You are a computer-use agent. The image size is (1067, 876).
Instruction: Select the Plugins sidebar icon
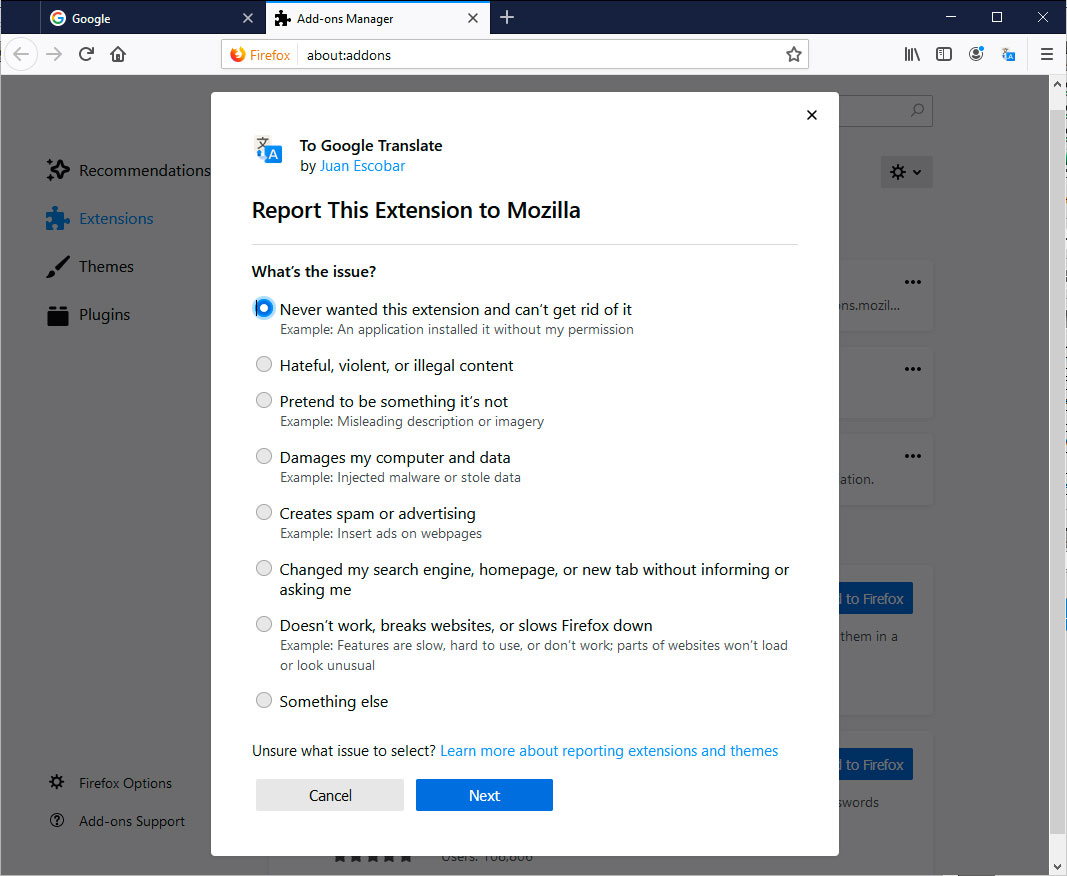coord(56,314)
